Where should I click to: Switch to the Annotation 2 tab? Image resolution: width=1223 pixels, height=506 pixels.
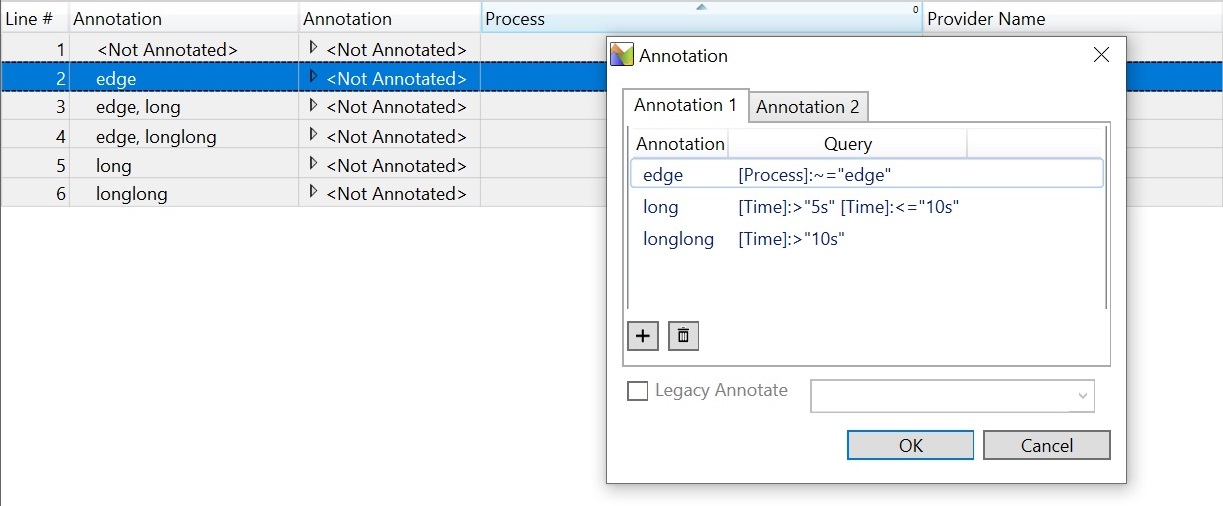coord(807,107)
